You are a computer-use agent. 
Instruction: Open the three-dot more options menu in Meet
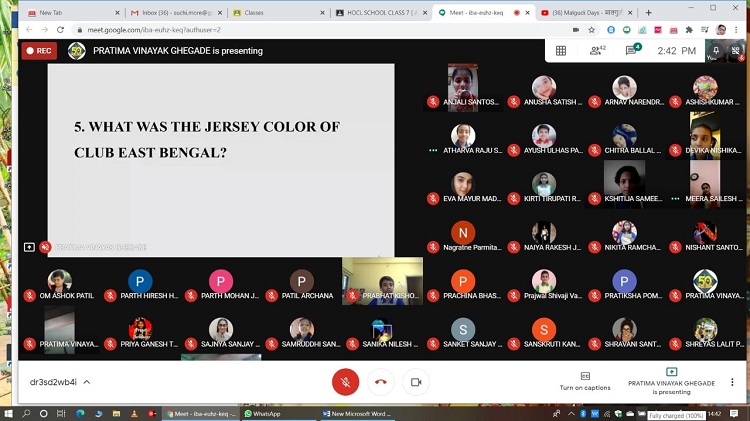point(732,381)
